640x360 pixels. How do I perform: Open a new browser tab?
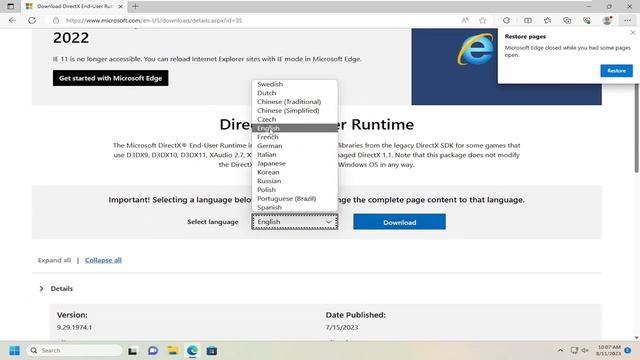pyautogui.click(x=135, y=6)
